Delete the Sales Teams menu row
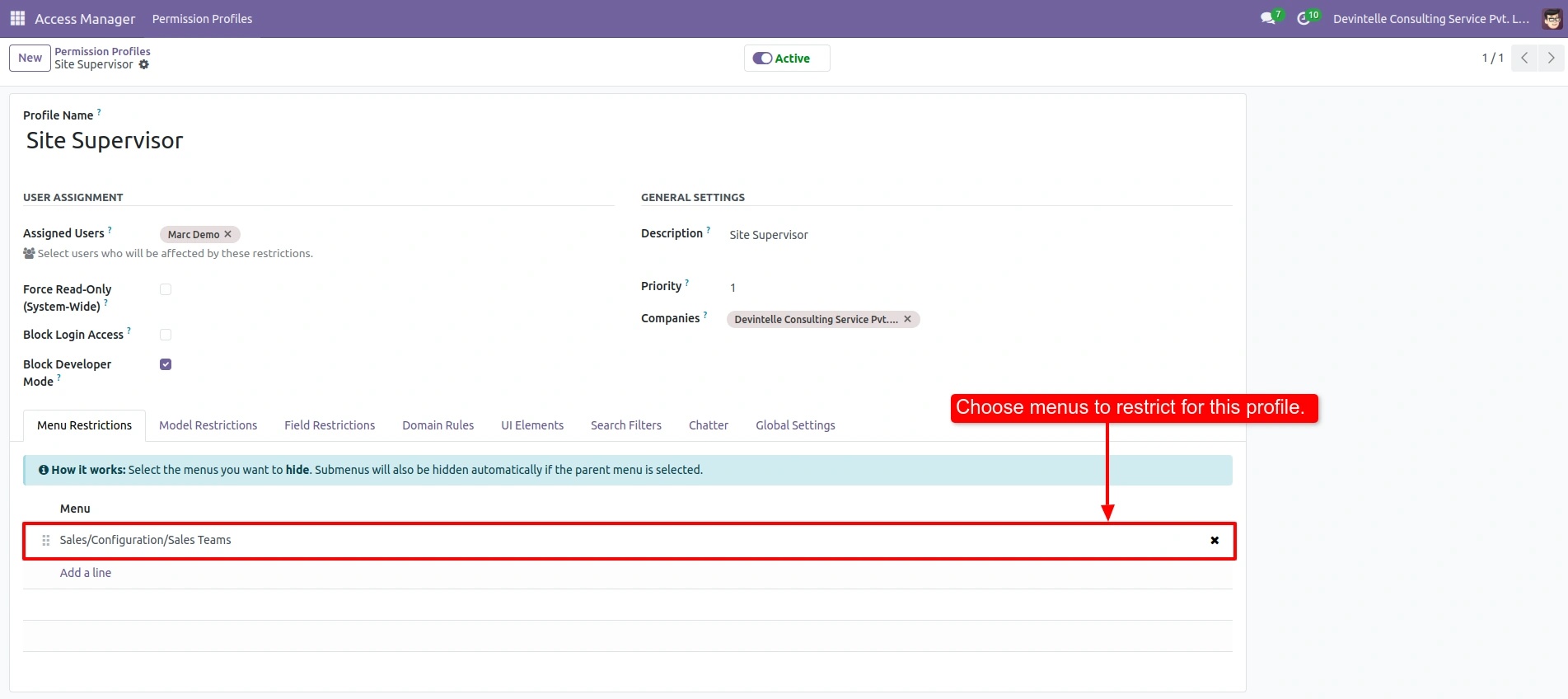1568x699 pixels. pos(1215,540)
